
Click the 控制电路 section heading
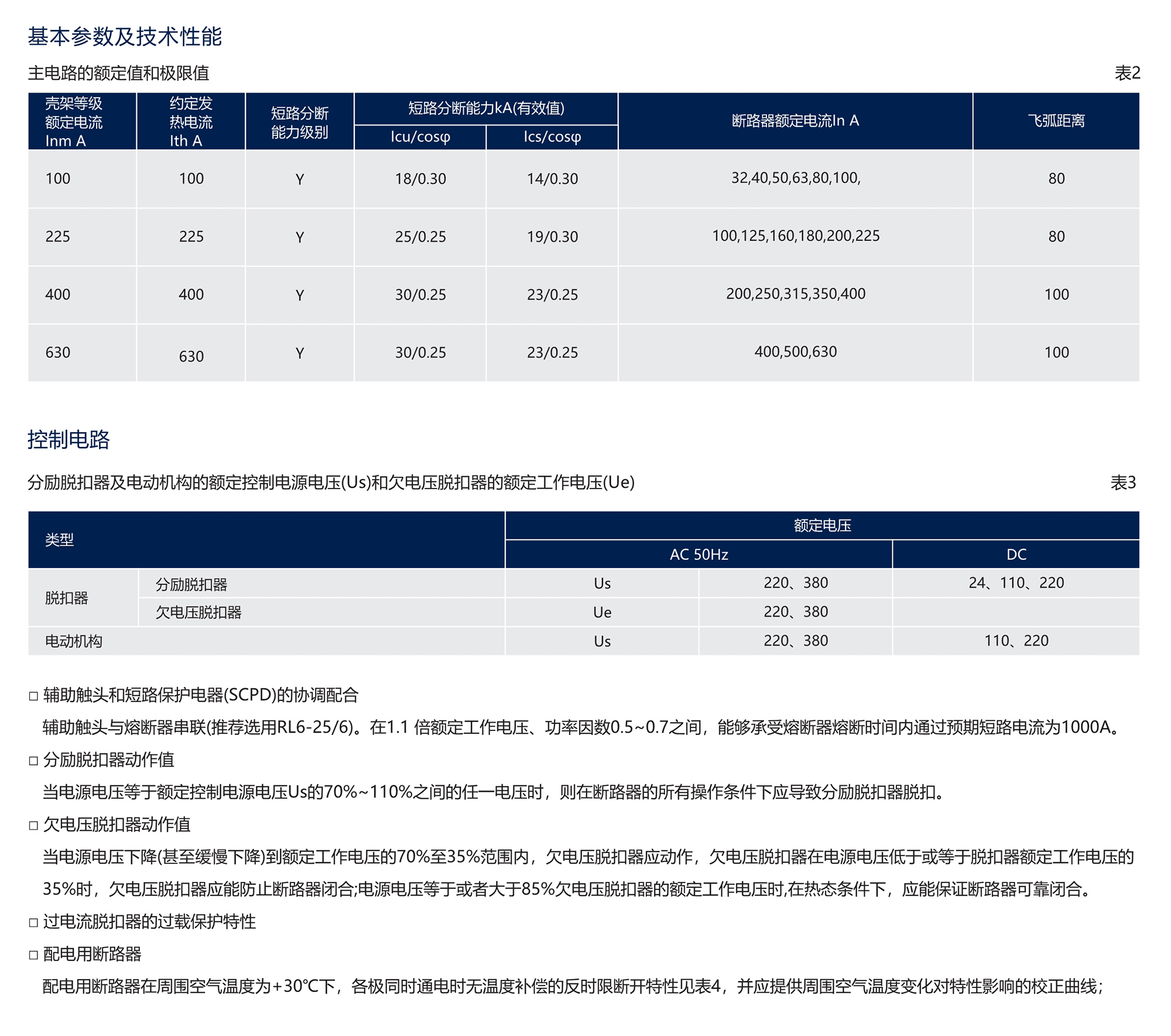[x=69, y=439]
